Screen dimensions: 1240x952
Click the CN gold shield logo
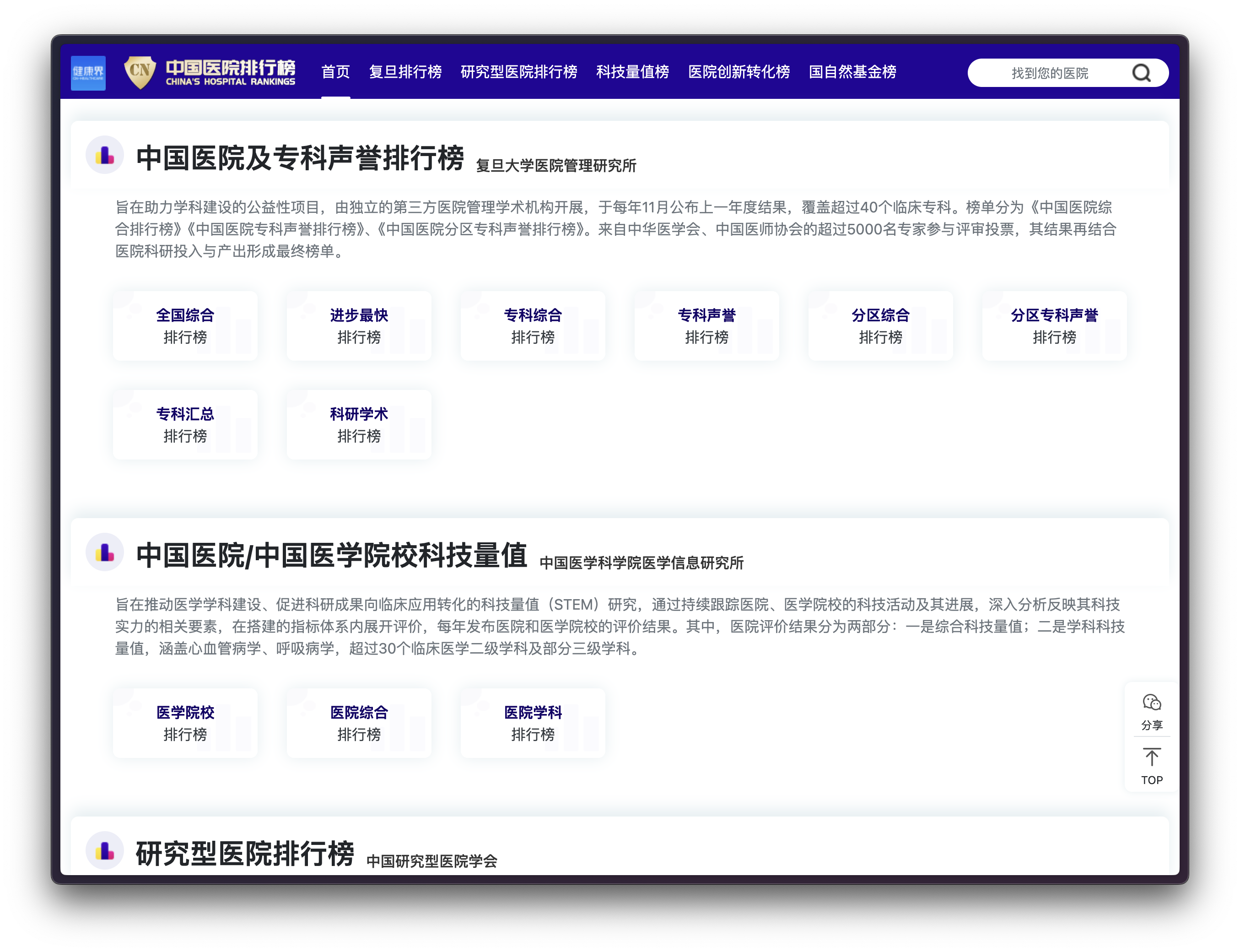click(140, 71)
